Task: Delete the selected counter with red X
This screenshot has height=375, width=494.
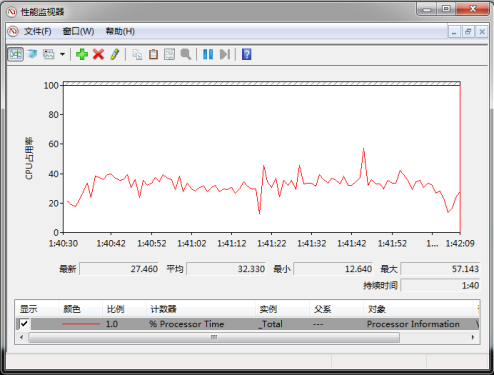Action: [x=98, y=54]
